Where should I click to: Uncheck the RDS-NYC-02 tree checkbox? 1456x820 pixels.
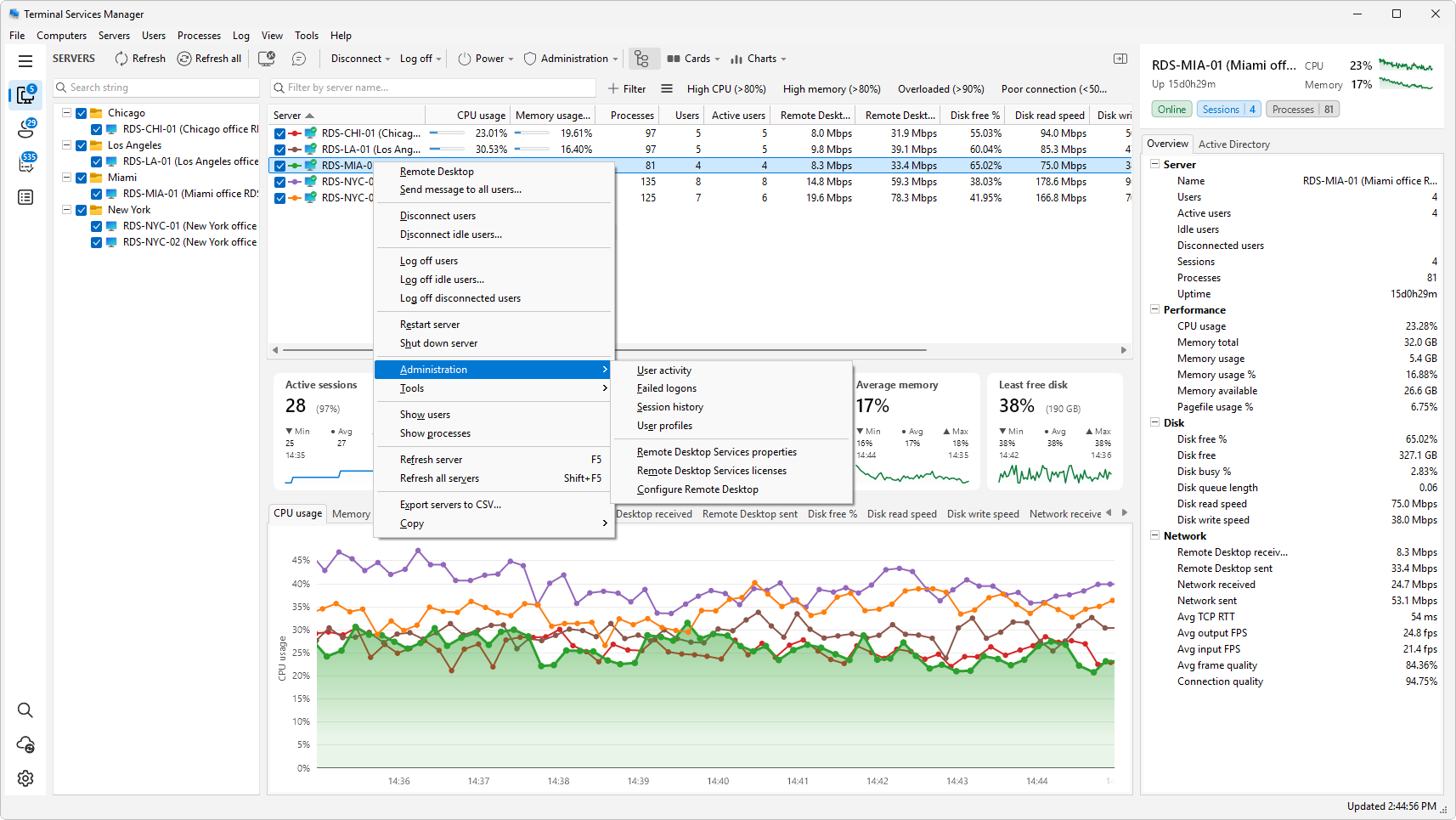(x=97, y=242)
